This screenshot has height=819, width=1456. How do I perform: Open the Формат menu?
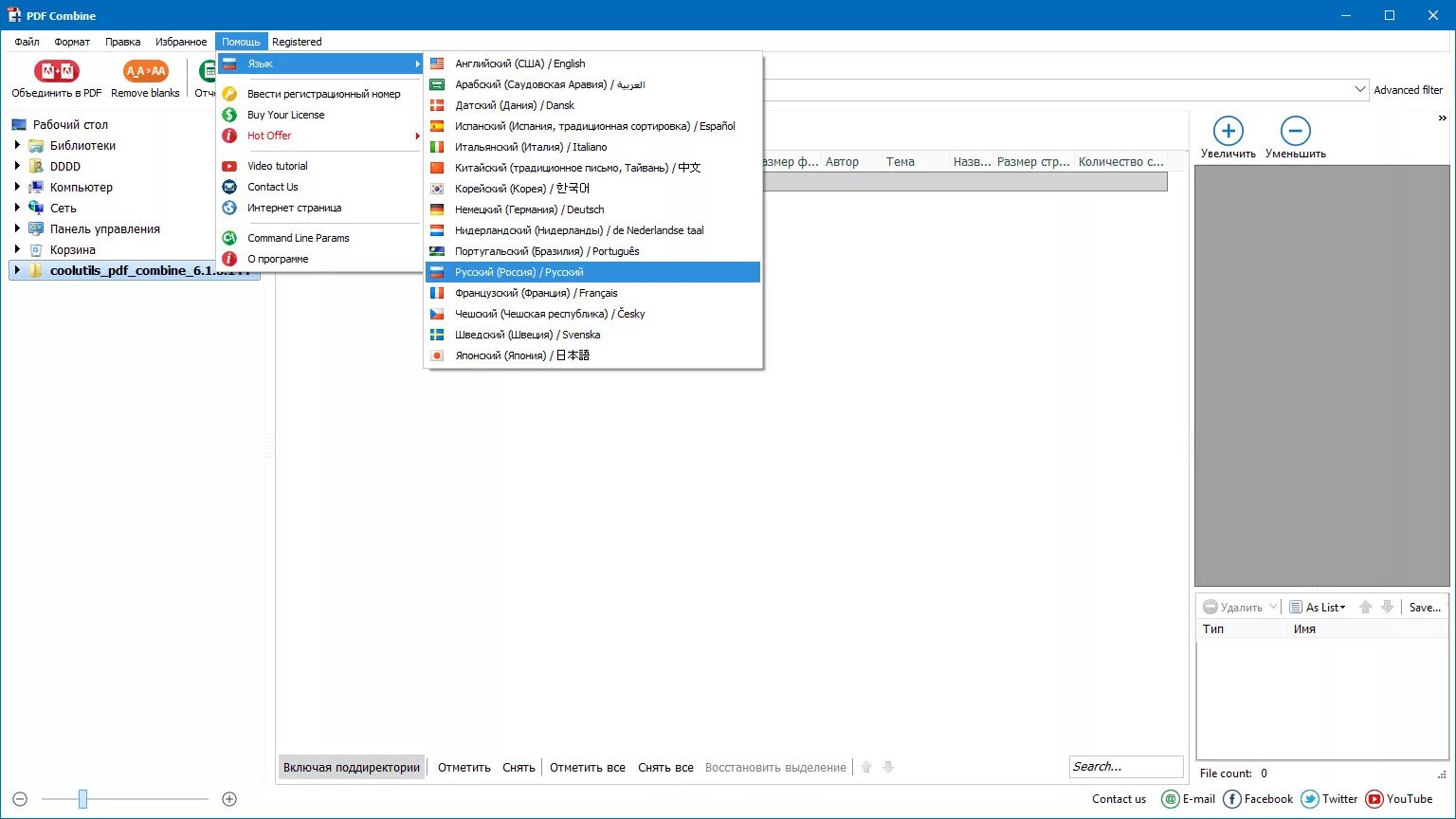tap(72, 42)
